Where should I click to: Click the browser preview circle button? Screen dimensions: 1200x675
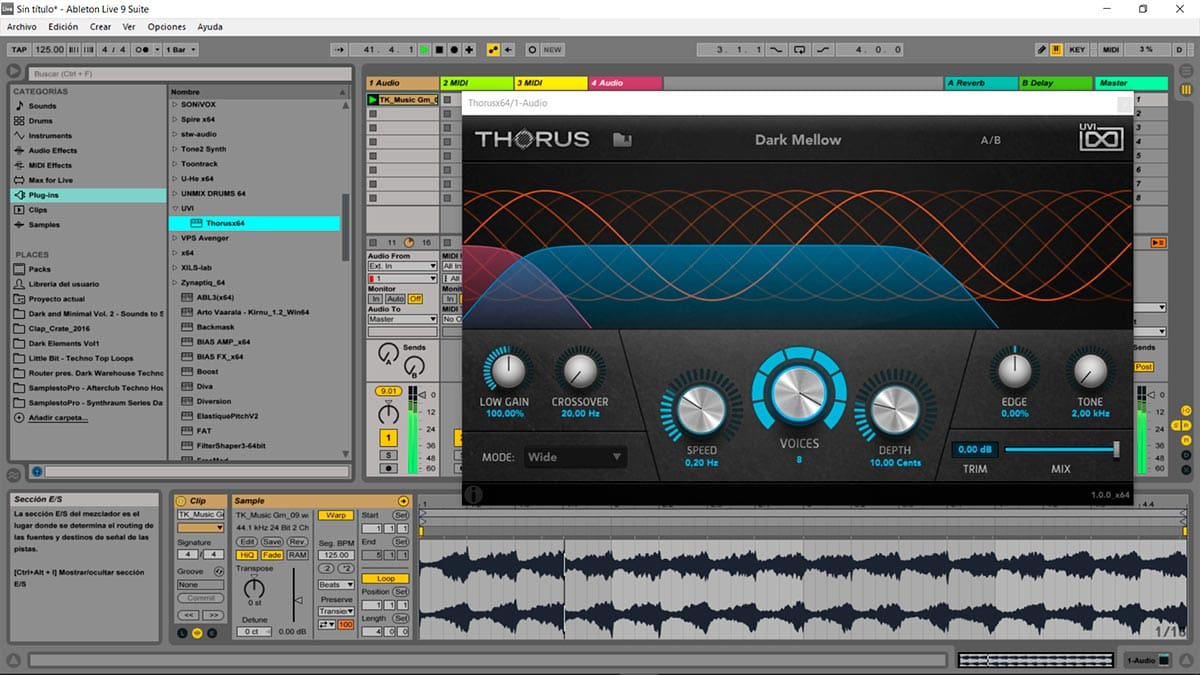pos(36,470)
